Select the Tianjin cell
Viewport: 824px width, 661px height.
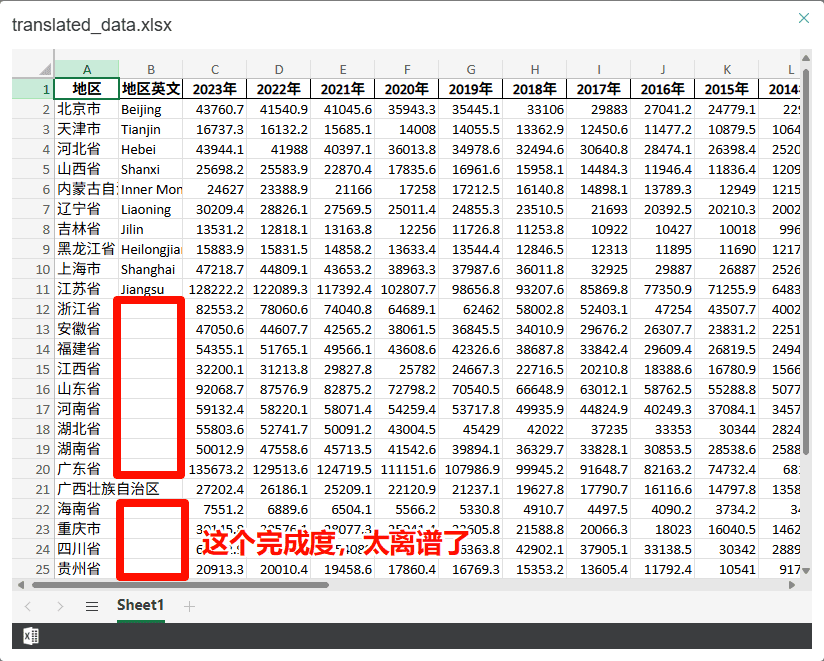tap(151, 129)
